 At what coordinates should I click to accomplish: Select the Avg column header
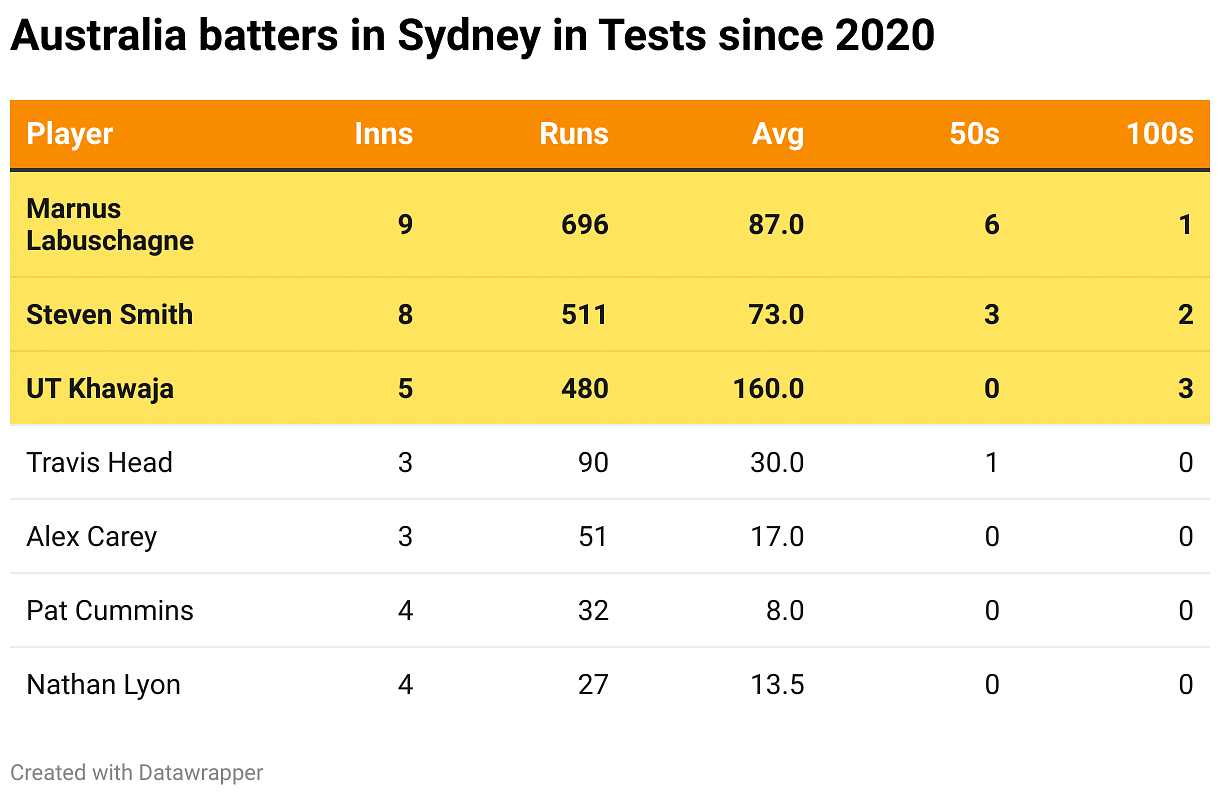point(778,134)
